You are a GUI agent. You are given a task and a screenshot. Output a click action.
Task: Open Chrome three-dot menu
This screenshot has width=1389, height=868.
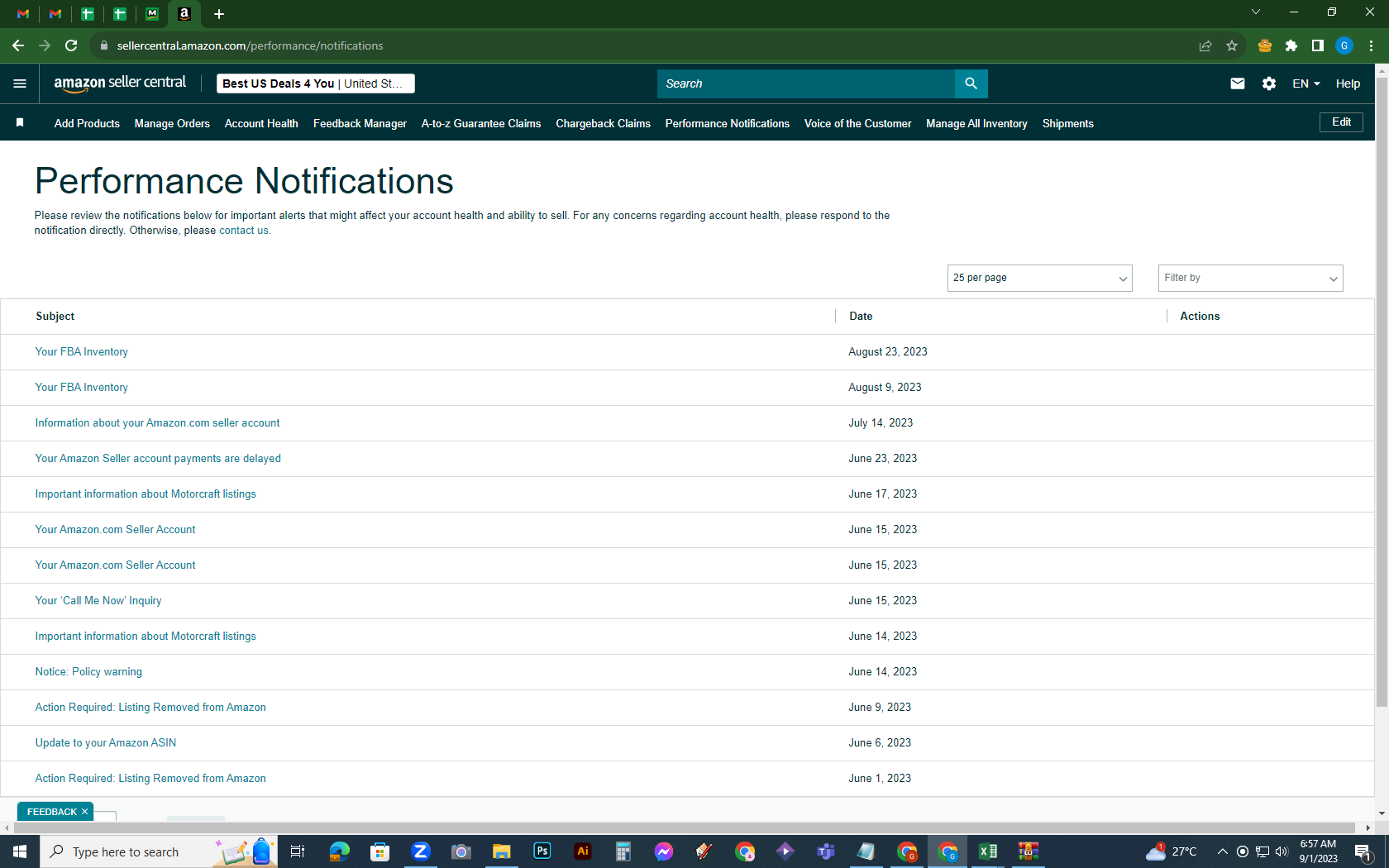1371,45
